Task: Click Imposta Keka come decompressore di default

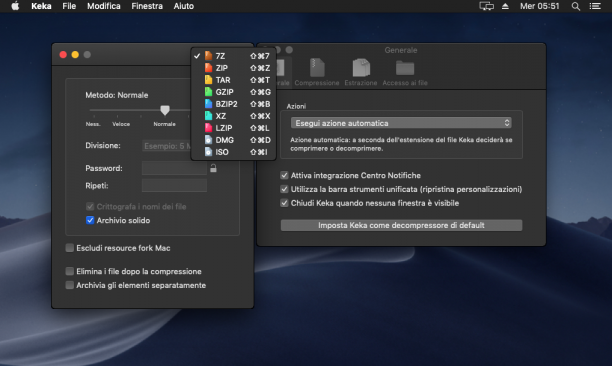Action: [x=401, y=225]
